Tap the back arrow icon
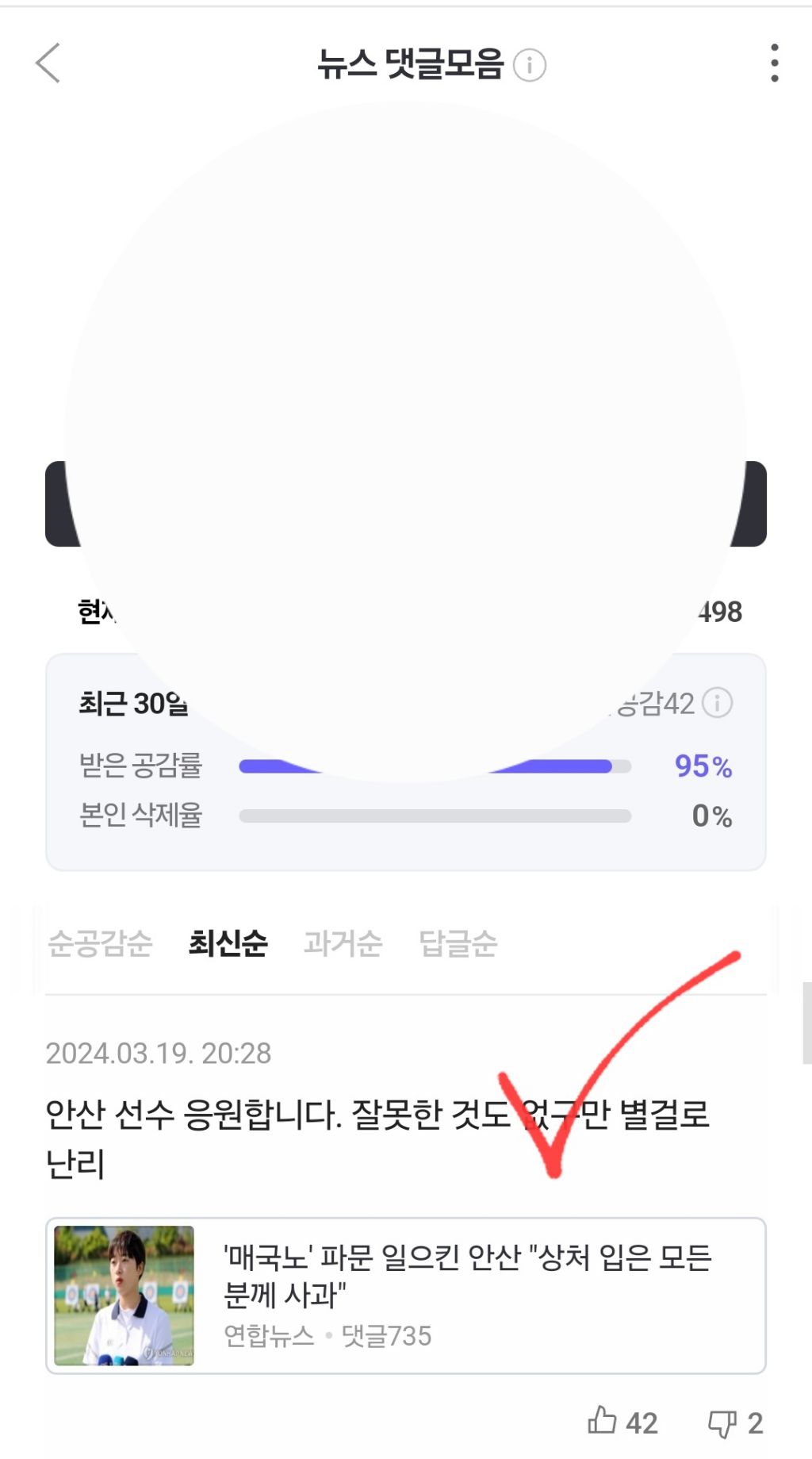812x1459 pixels. (x=48, y=63)
